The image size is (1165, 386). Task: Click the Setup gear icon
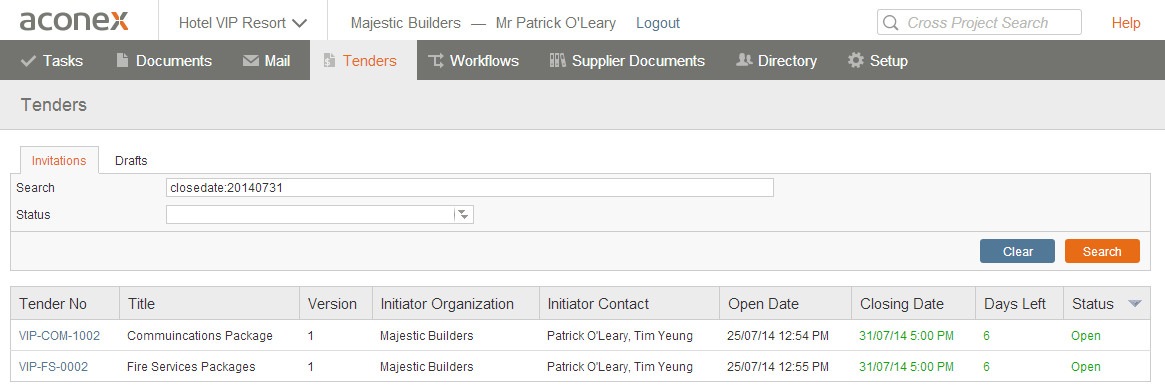856,61
